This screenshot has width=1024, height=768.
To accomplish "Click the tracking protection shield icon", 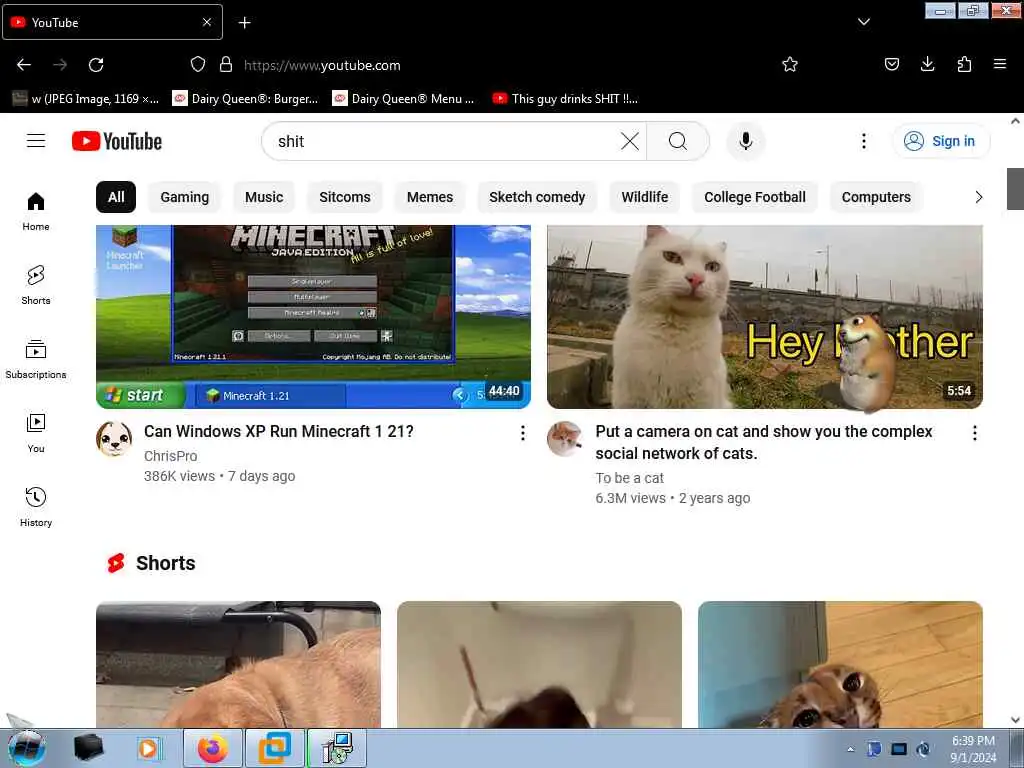I will (x=198, y=64).
